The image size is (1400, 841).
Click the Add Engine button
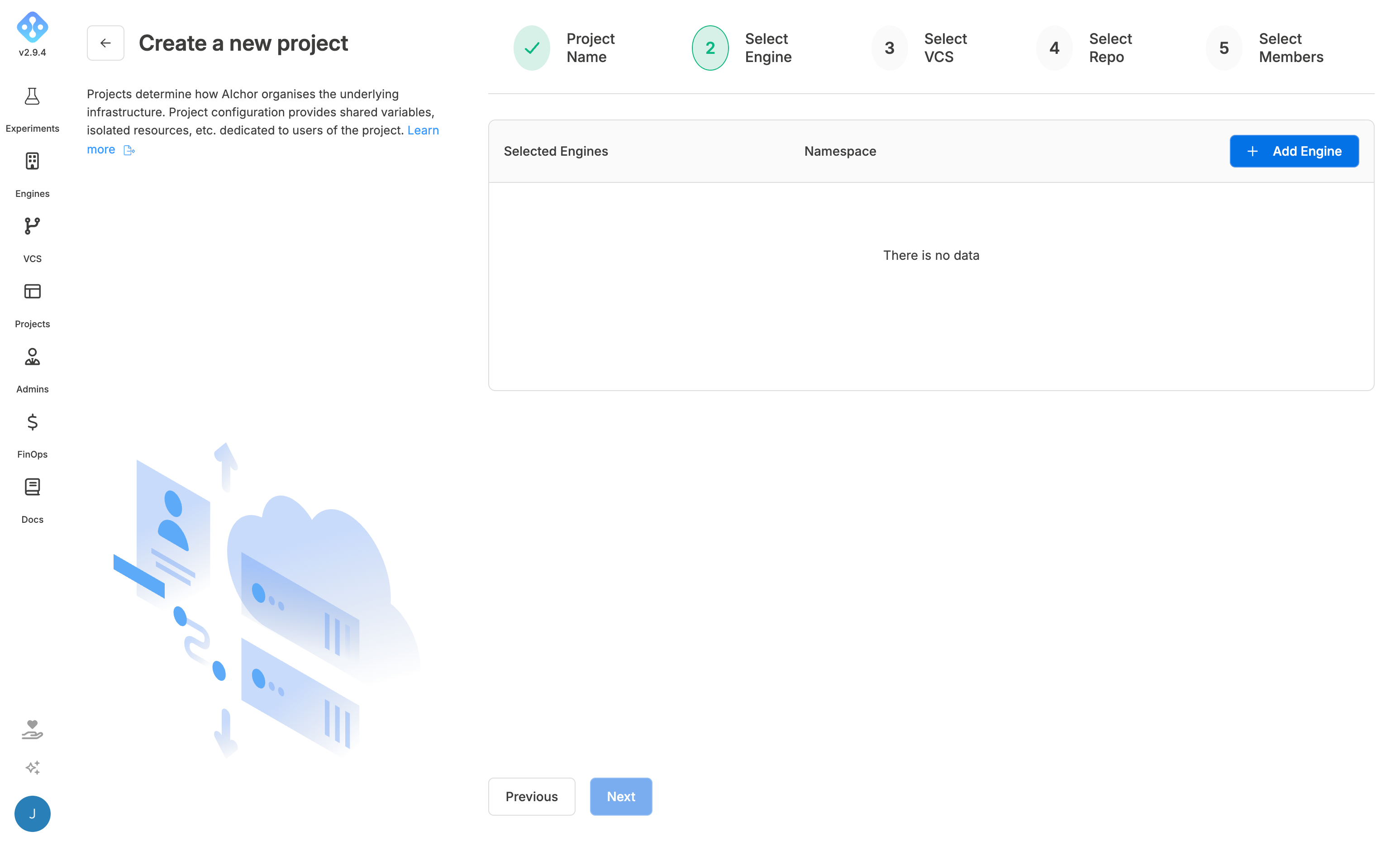coord(1294,151)
